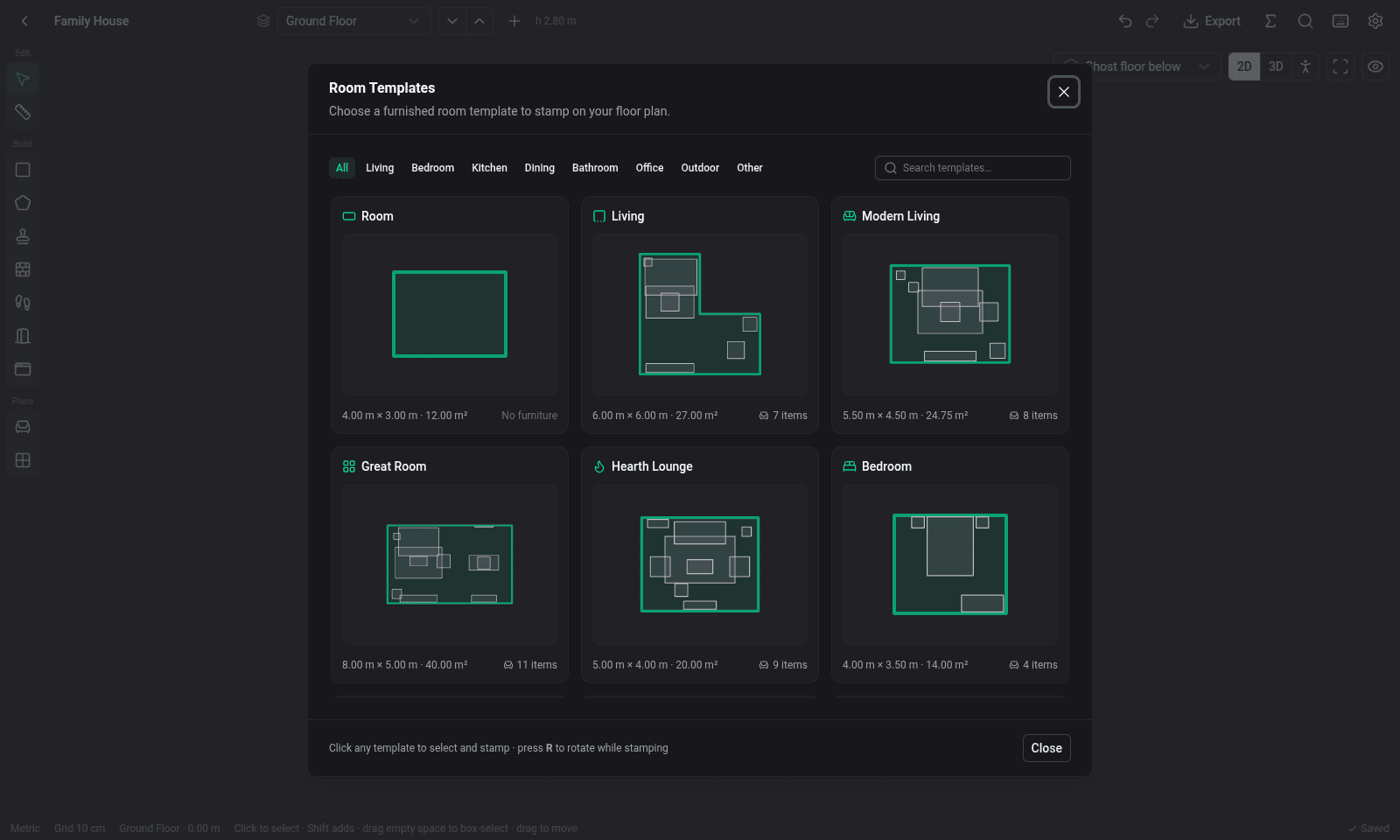Filter templates by Outdoor tab

700,168
